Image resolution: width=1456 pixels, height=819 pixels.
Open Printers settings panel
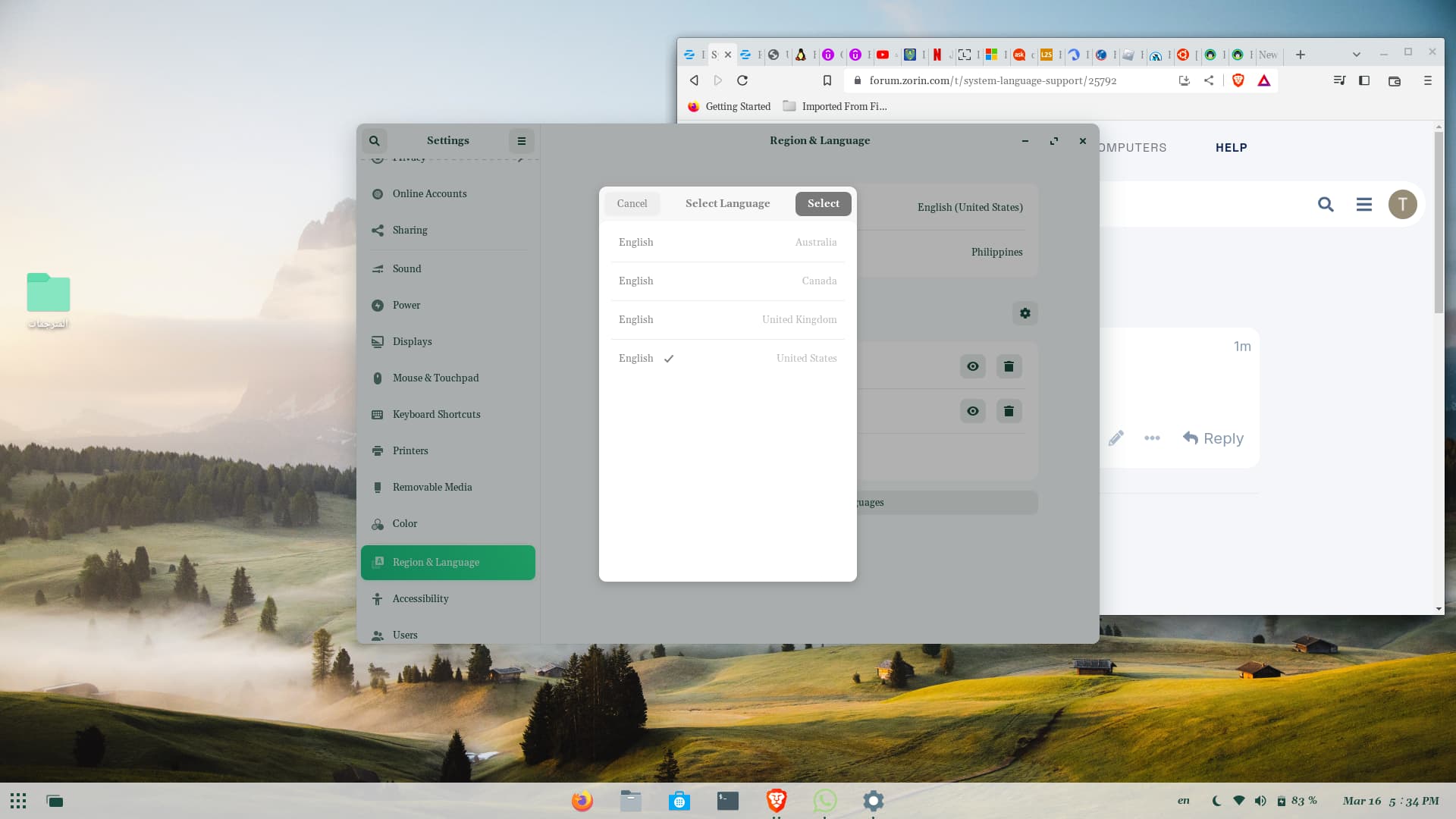[x=447, y=451]
